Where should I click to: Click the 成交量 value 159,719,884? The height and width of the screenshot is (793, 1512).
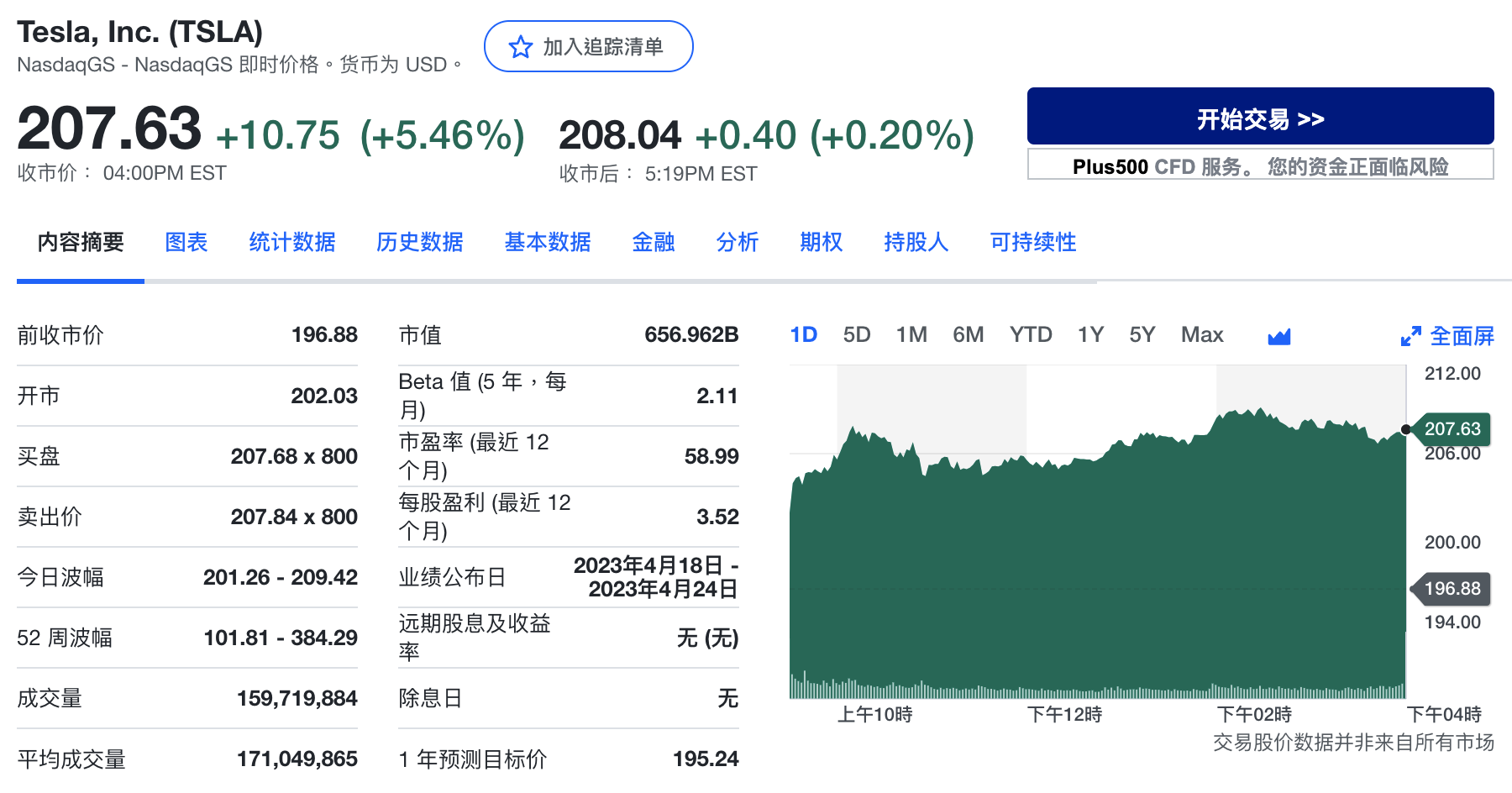(297, 698)
